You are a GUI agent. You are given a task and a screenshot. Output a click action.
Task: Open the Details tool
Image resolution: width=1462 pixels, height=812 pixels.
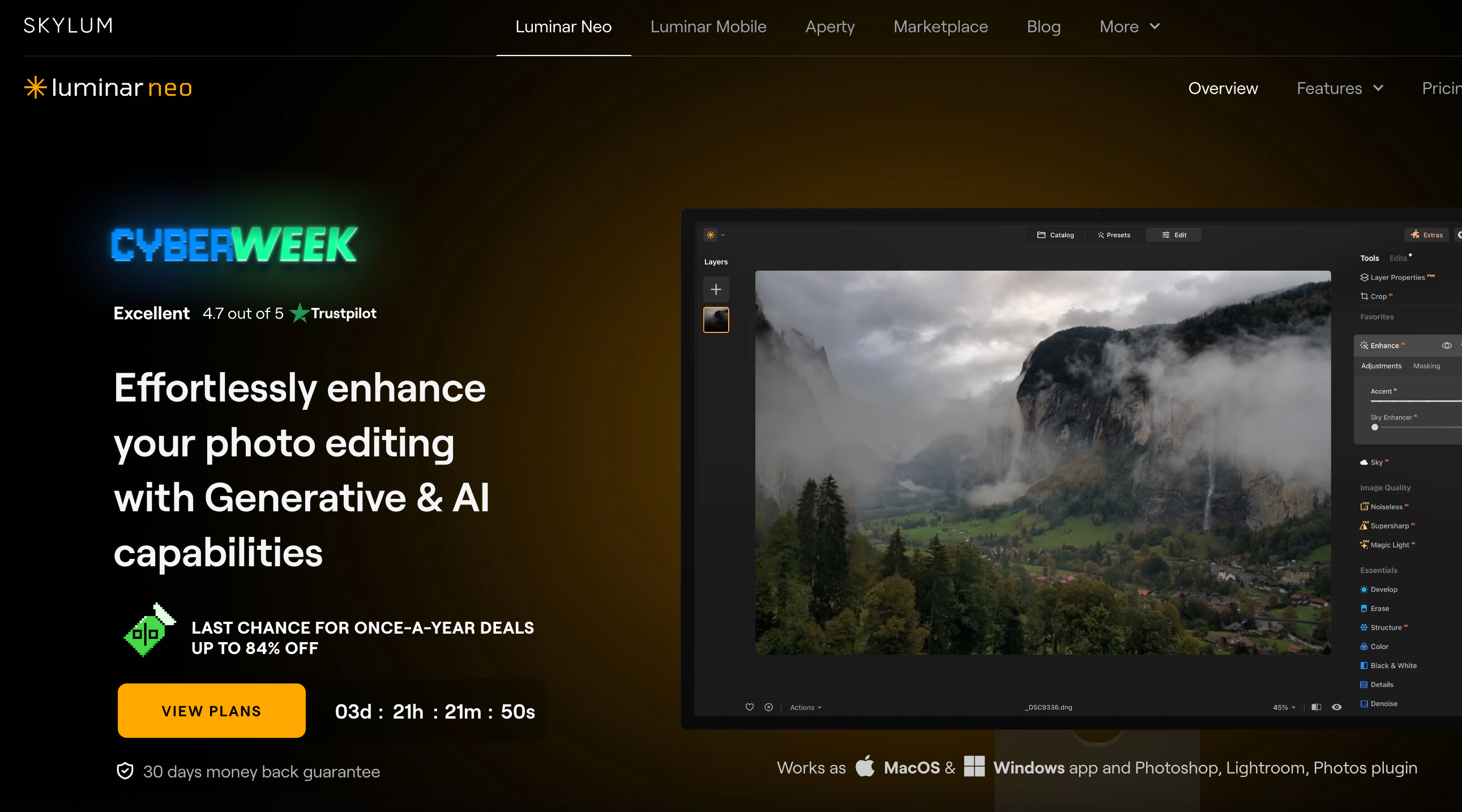point(1376,685)
